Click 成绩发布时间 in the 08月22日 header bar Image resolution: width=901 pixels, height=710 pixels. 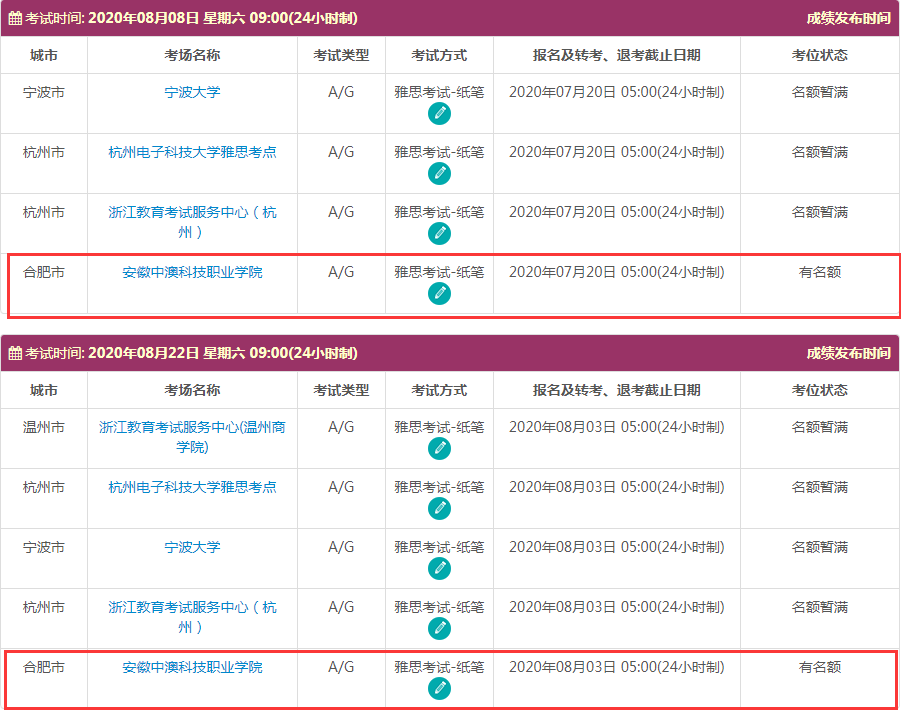[848, 353]
